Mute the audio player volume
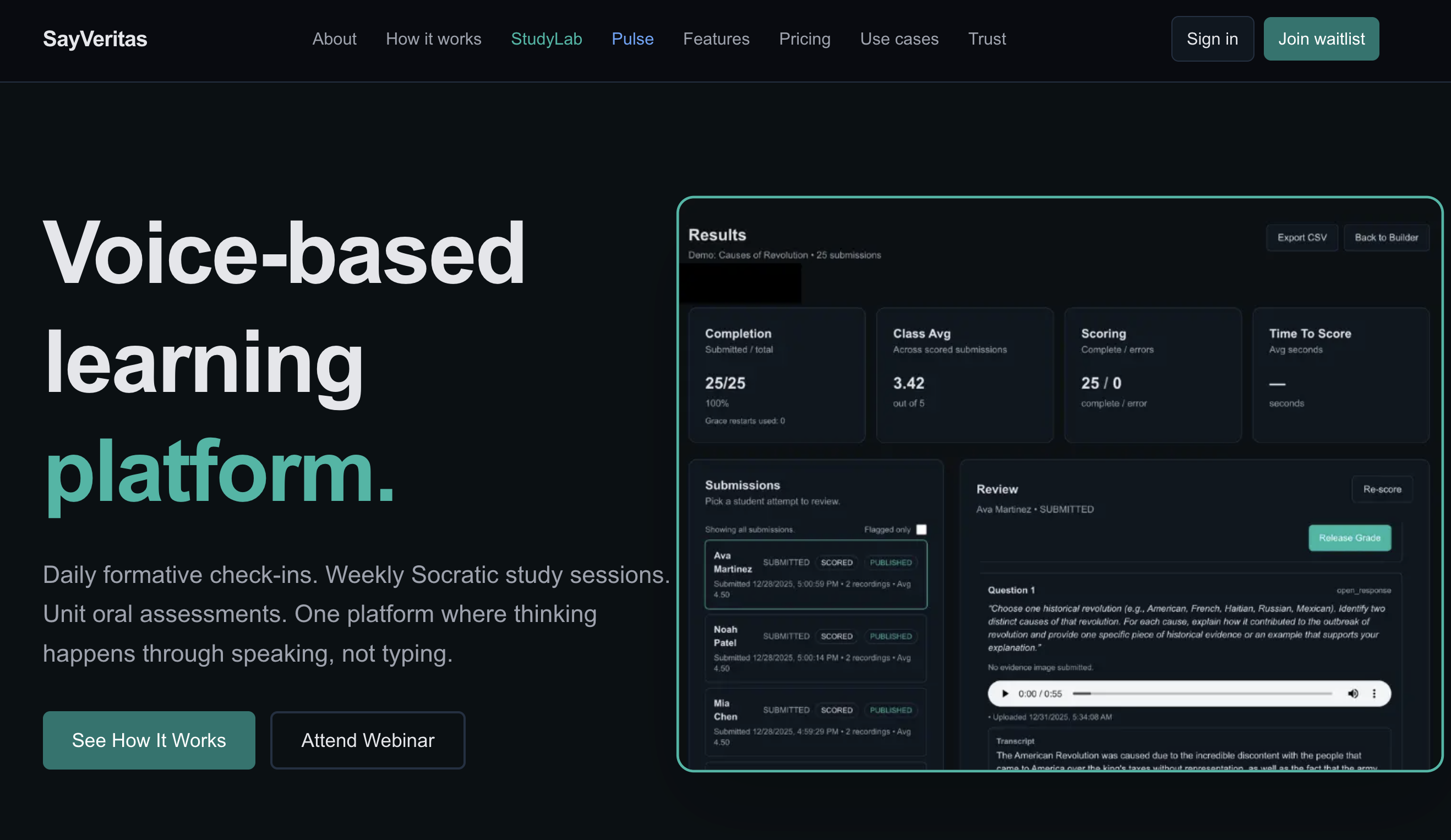Screen dimensions: 1451x840 click(x=1352, y=693)
